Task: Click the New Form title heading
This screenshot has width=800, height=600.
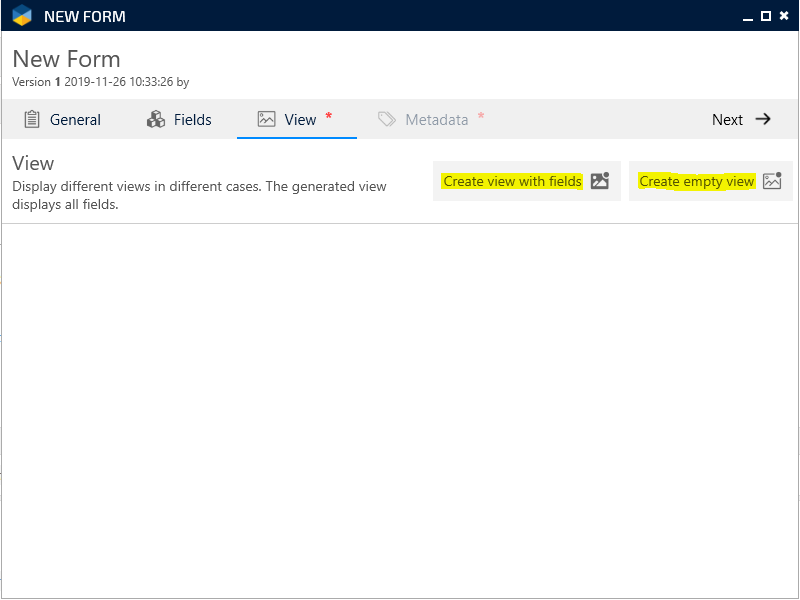Action: click(x=66, y=59)
